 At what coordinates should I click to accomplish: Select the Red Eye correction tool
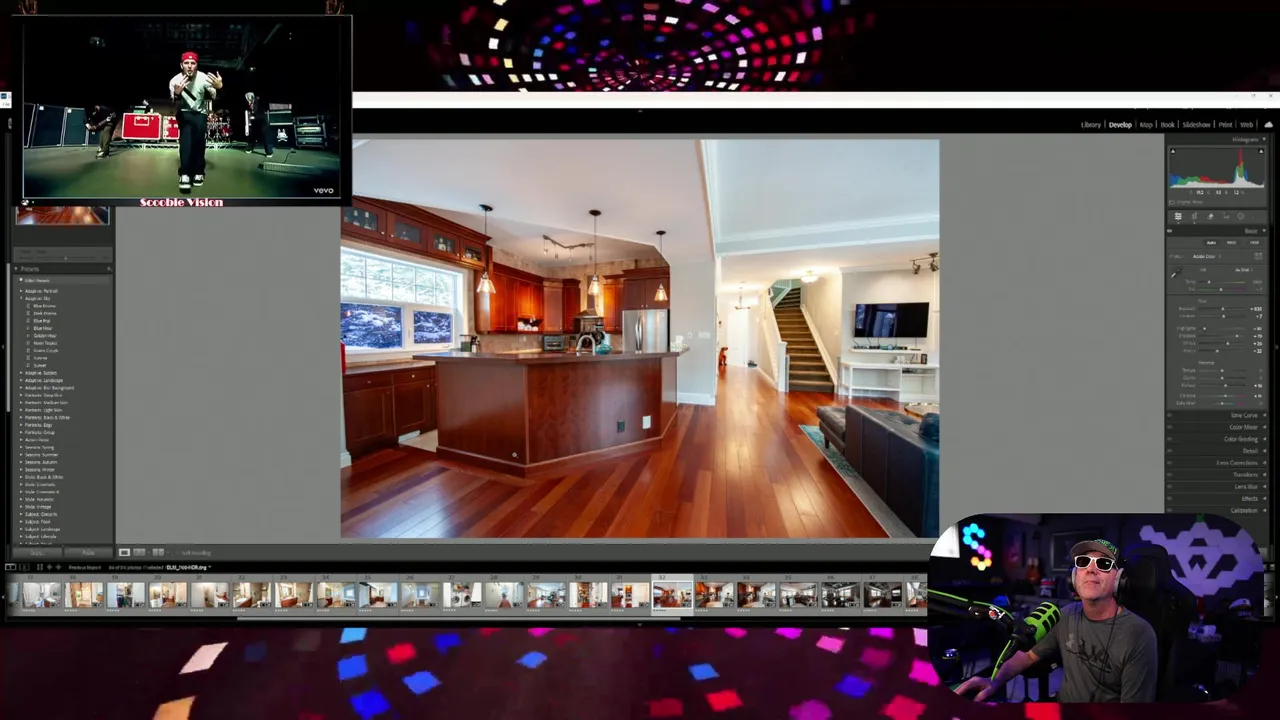[1226, 216]
